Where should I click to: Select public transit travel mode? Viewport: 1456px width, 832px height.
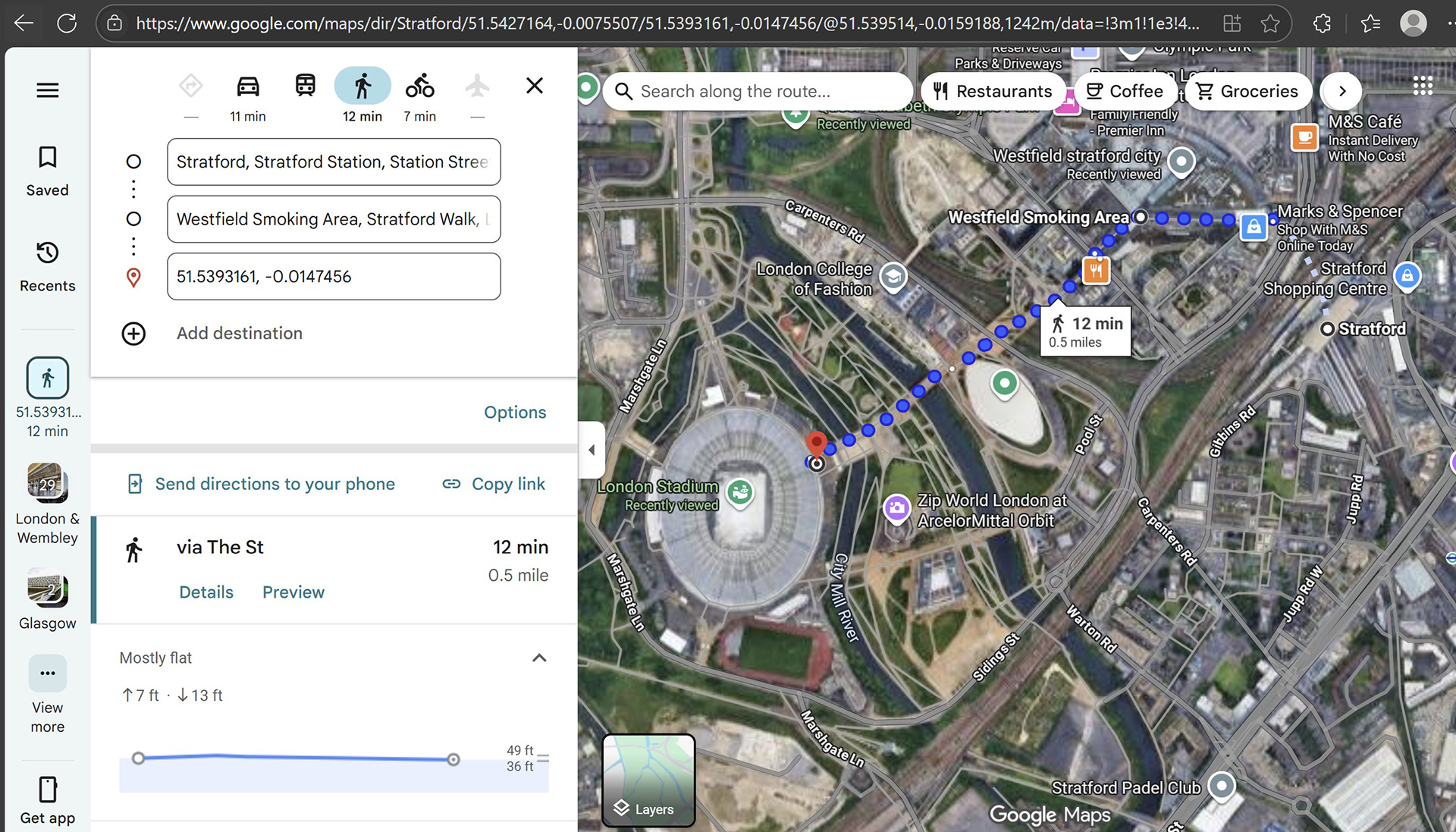(x=305, y=86)
